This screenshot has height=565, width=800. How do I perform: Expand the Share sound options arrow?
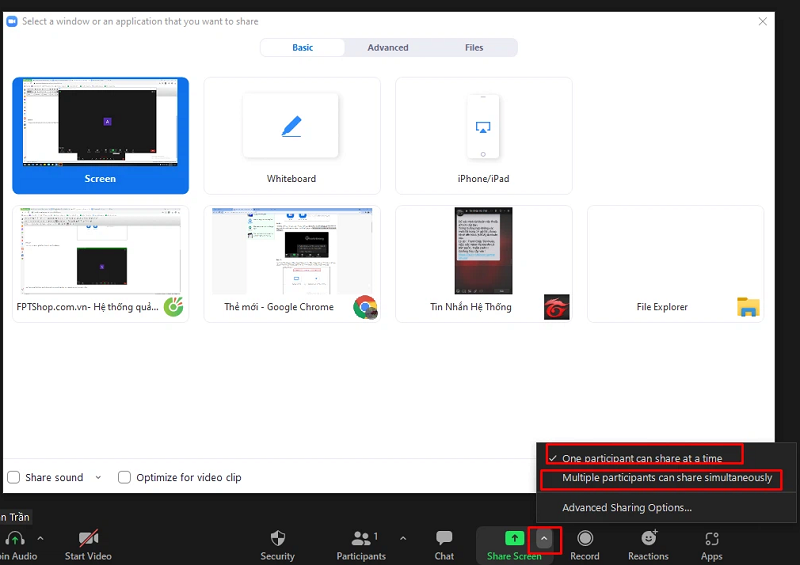click(98, 477)
